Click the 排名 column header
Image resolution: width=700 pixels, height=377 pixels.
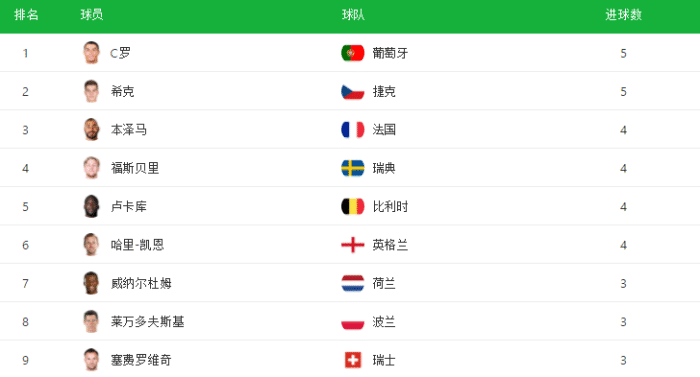click(x=26, y=15)
